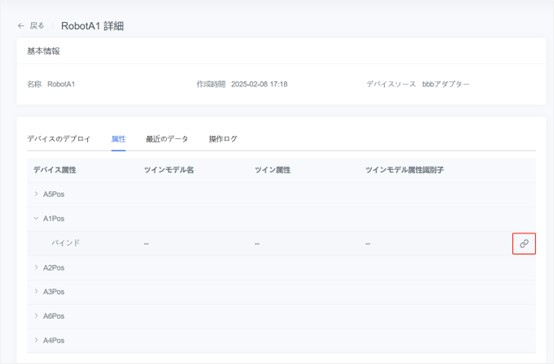Click the RobotA1 詳細 page title

(x=93, y=26)
